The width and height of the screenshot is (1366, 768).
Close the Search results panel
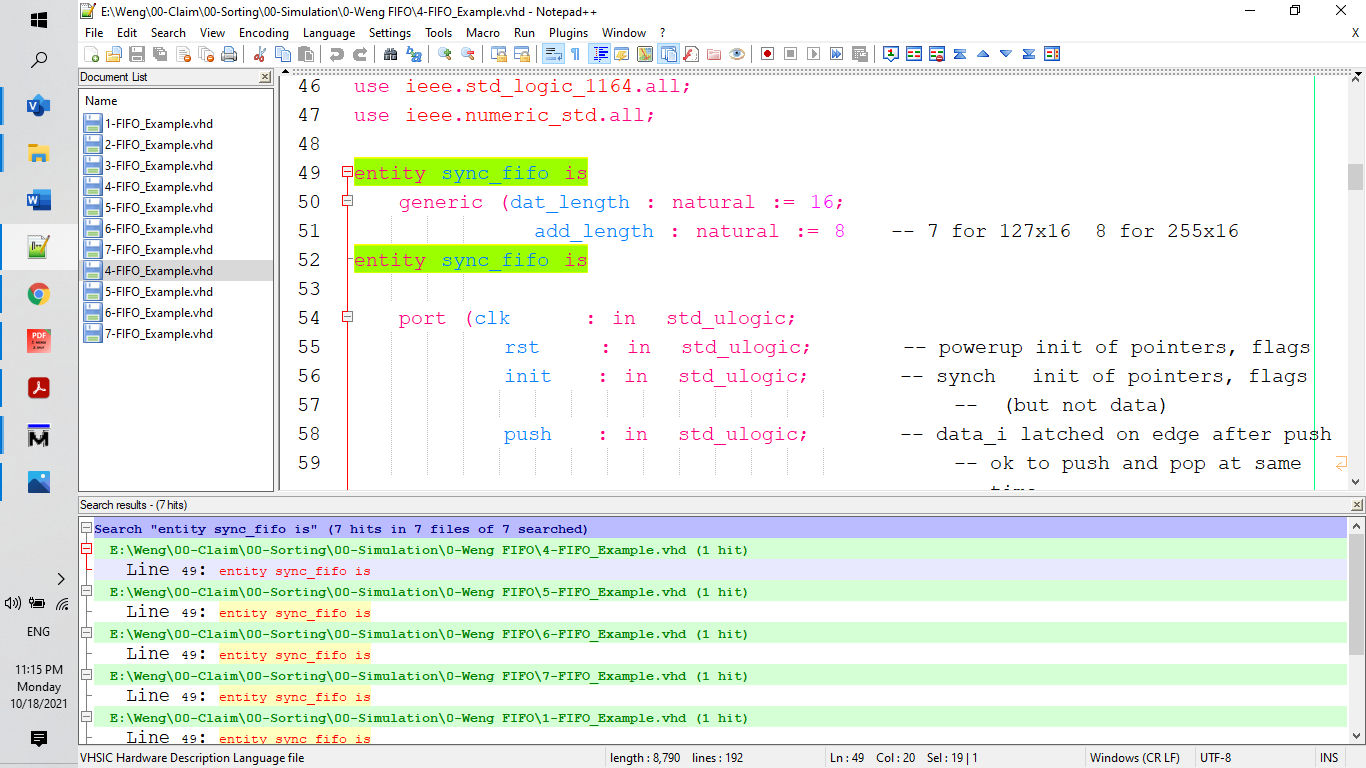[1357, 505]
